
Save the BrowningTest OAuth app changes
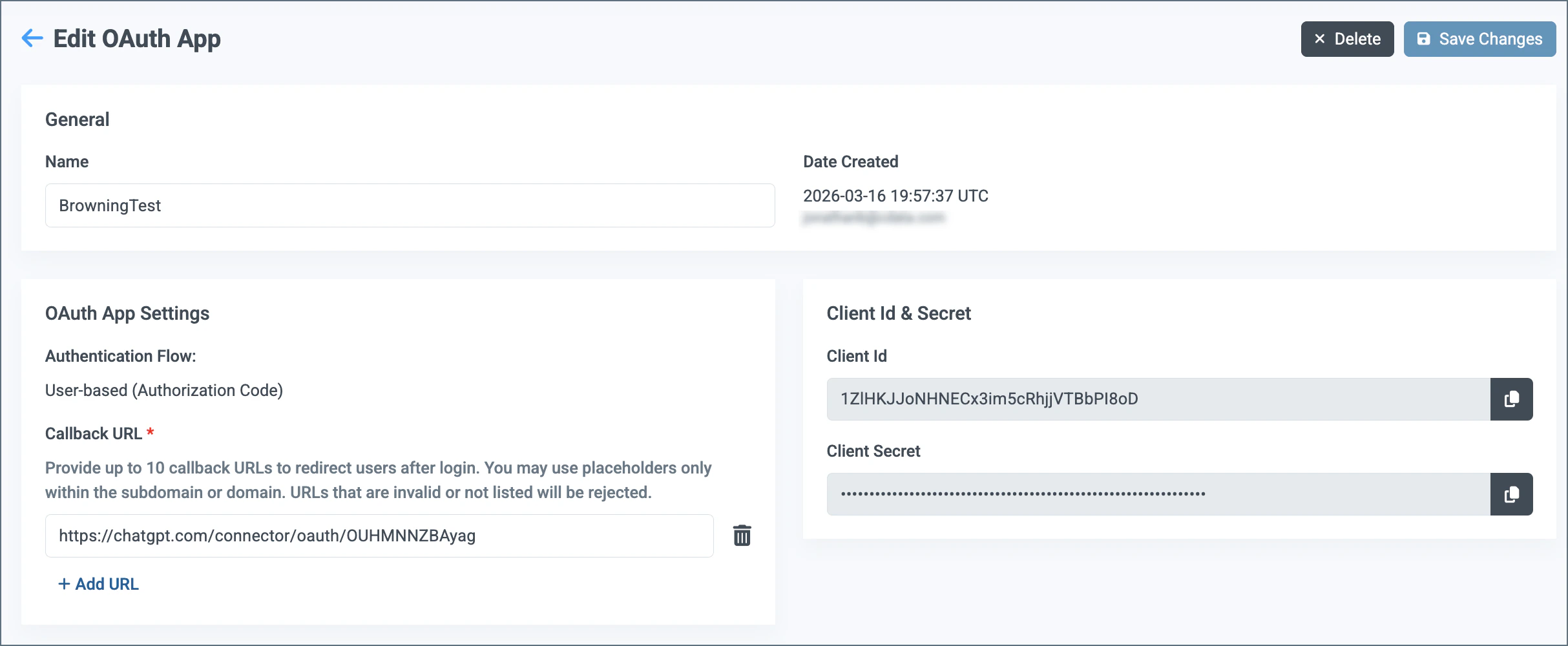pos(1479,39)
